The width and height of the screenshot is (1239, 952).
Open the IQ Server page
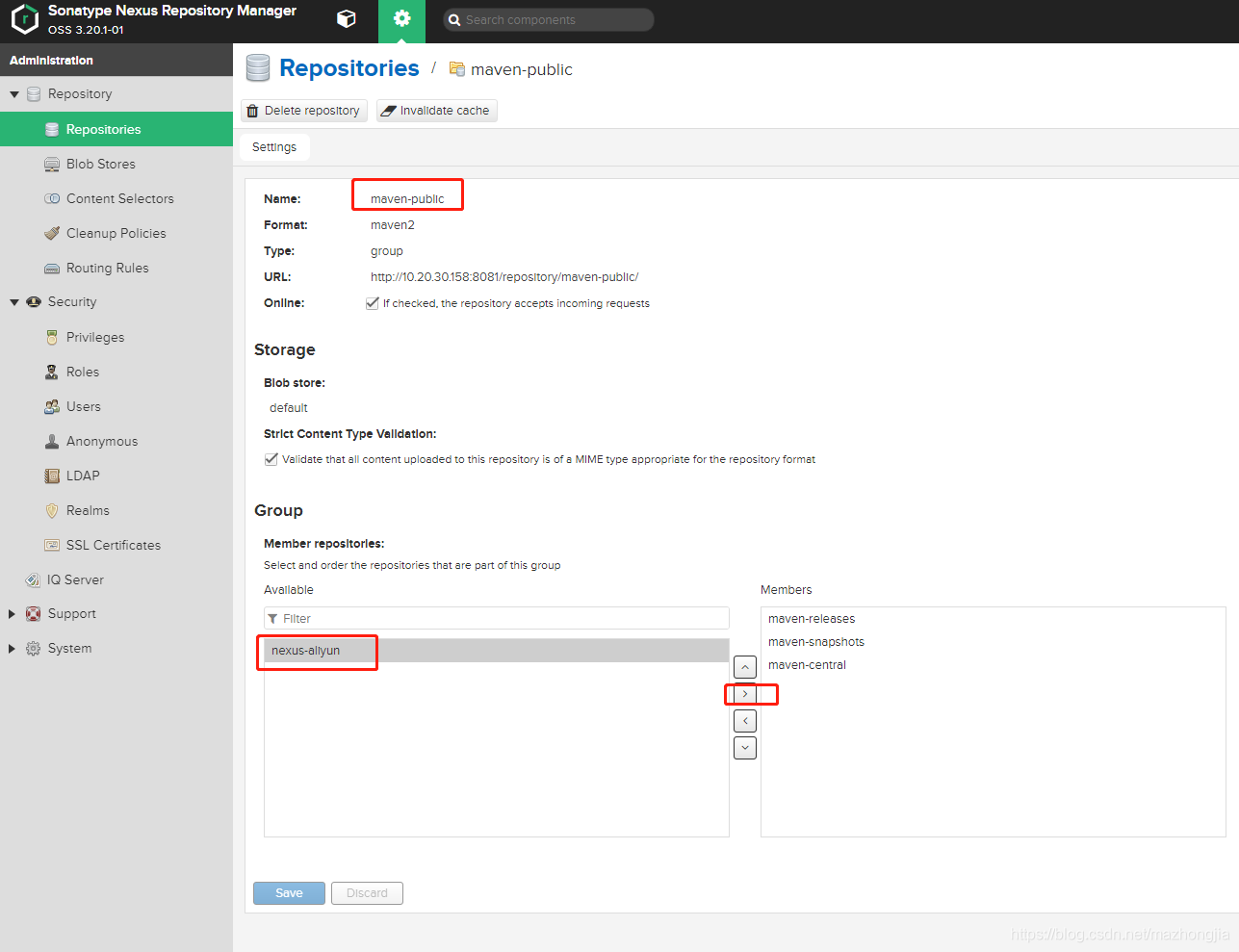116,579
